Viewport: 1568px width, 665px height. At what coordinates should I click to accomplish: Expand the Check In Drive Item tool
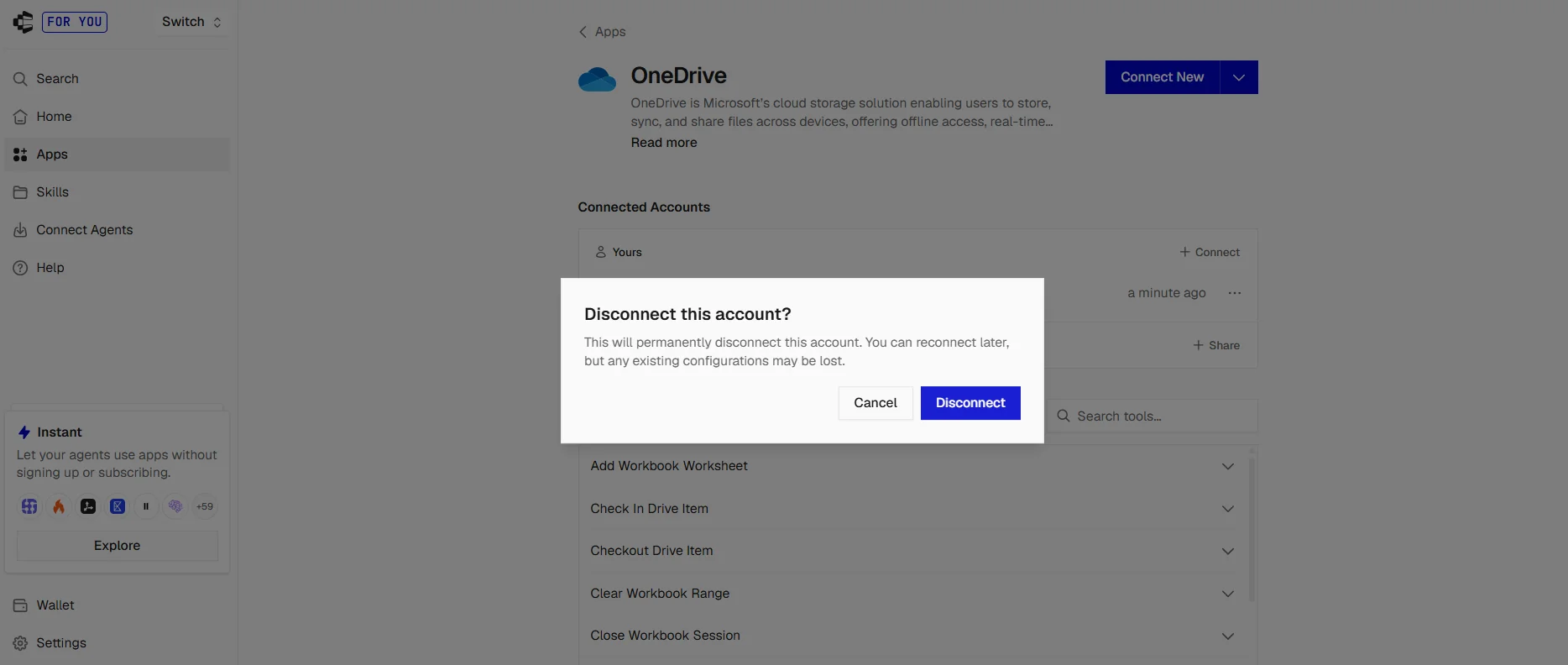(913, 509)
